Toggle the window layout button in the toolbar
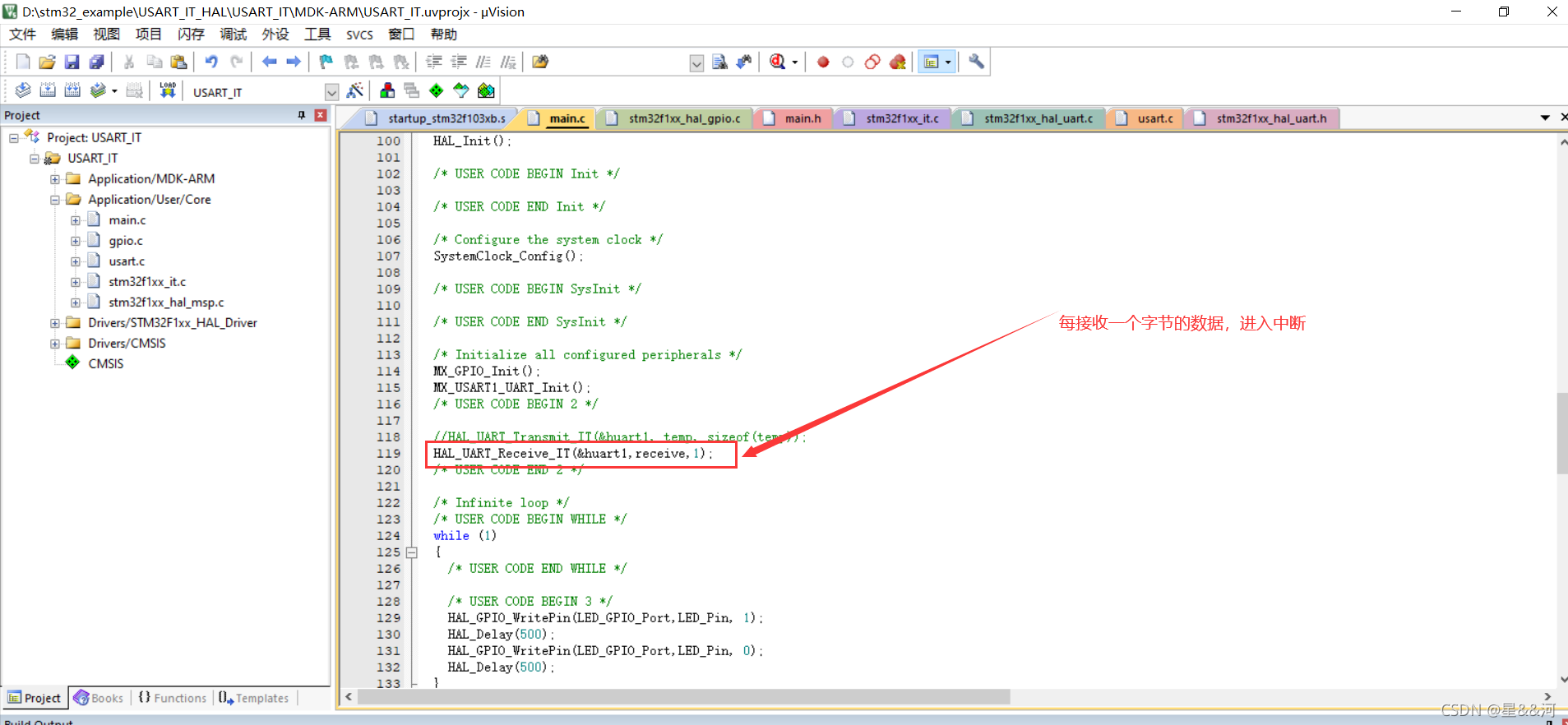1568x725 pixels. click(931, 62)
